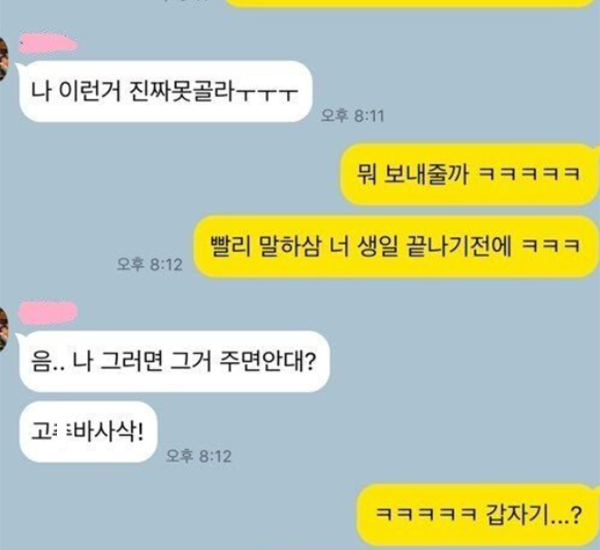Click the blurred censored part of '바사삭' message
The height and width of the screenshot is (550, 600).
pyautogui.click(x=62, y=432)
